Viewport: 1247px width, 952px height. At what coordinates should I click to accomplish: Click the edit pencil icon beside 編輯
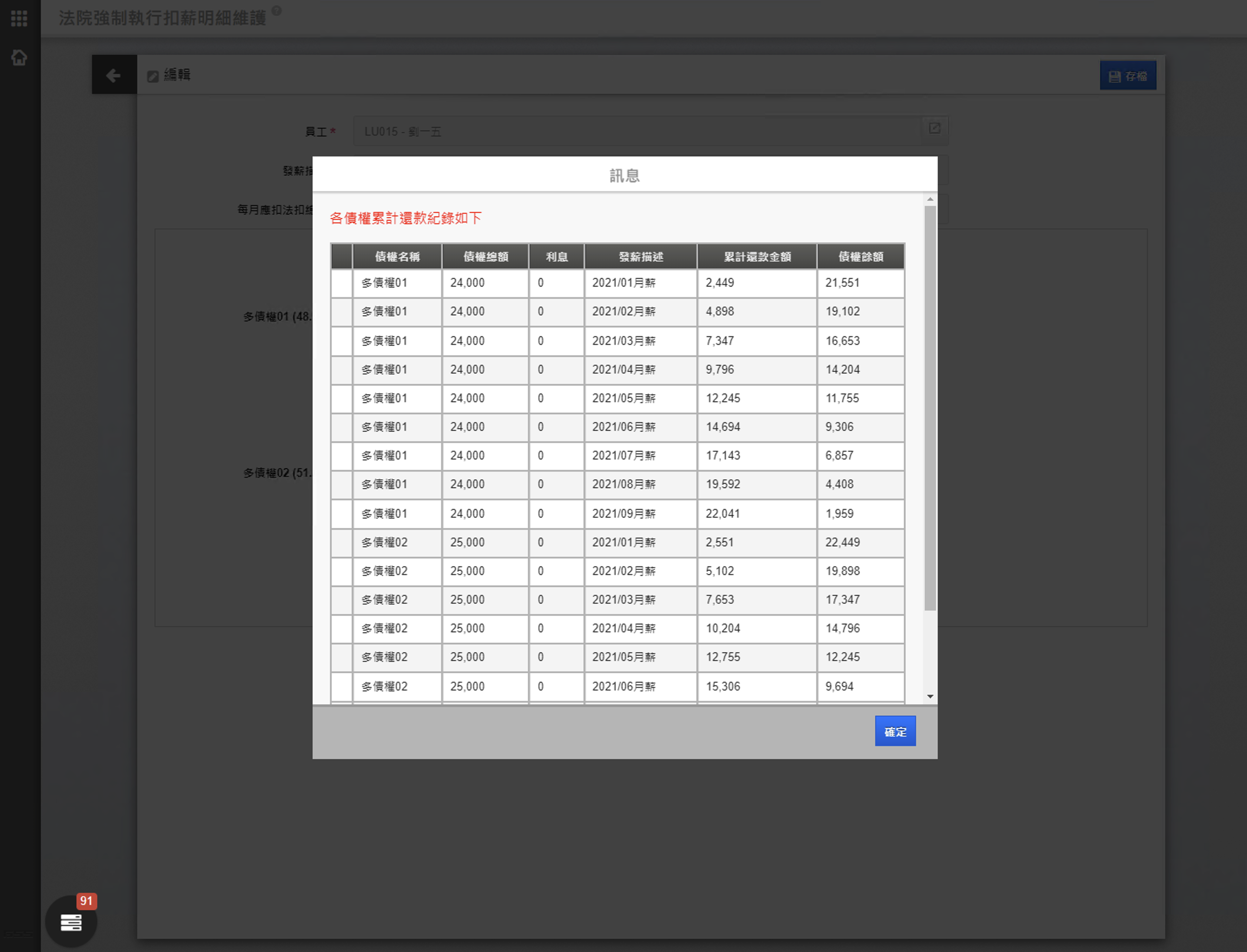152,76
